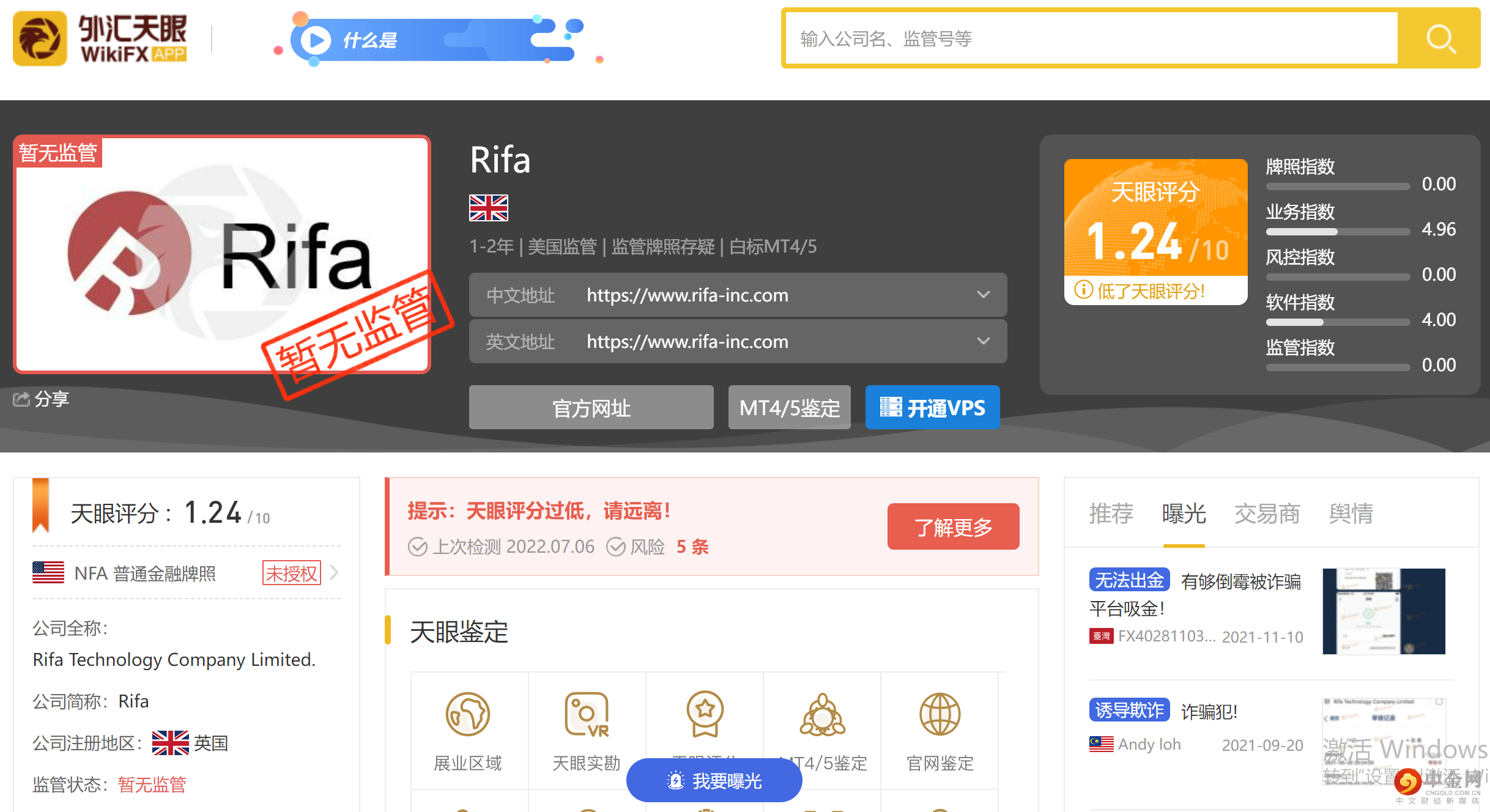Click the 暂无监管 corner label

pos(58,152)
